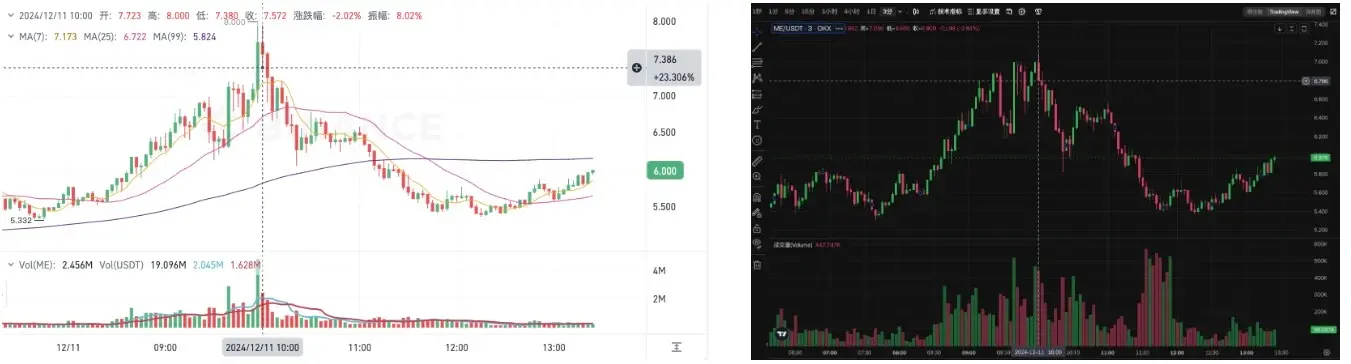Open the ME/USDT legend more options
Image resolution: width=1351 pixels, height=364 pixels.
coord(839,28)
